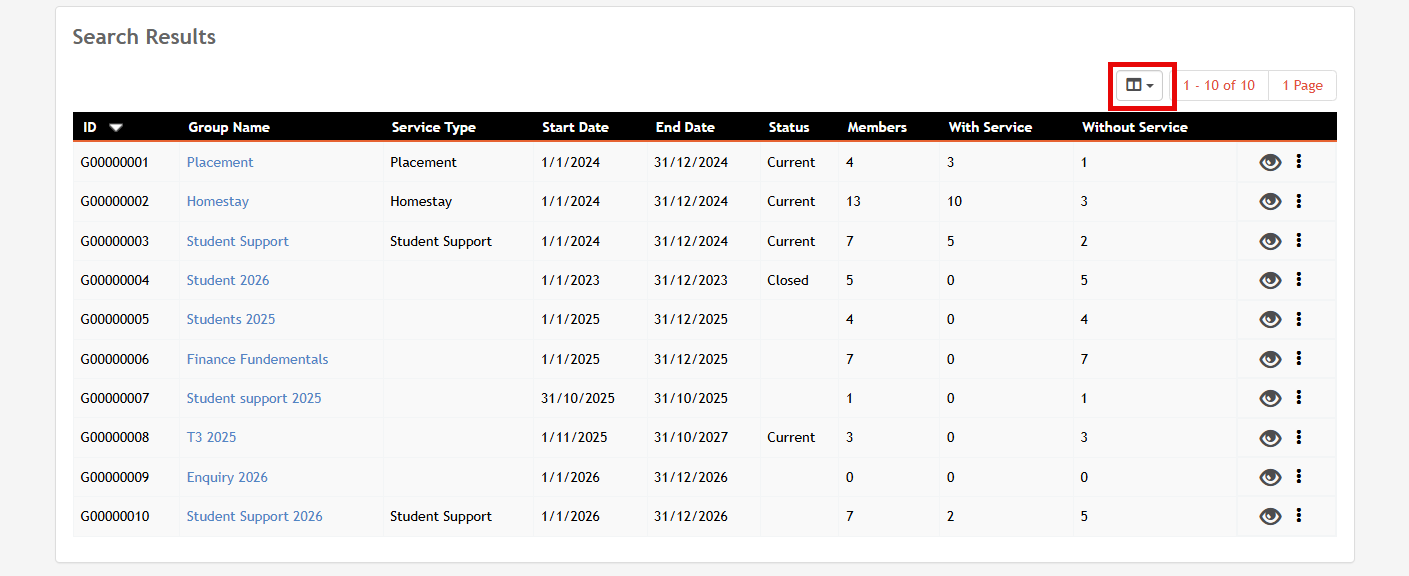Open the T3 2025 group link
The image size is (1409, 576).
(211, 437)
